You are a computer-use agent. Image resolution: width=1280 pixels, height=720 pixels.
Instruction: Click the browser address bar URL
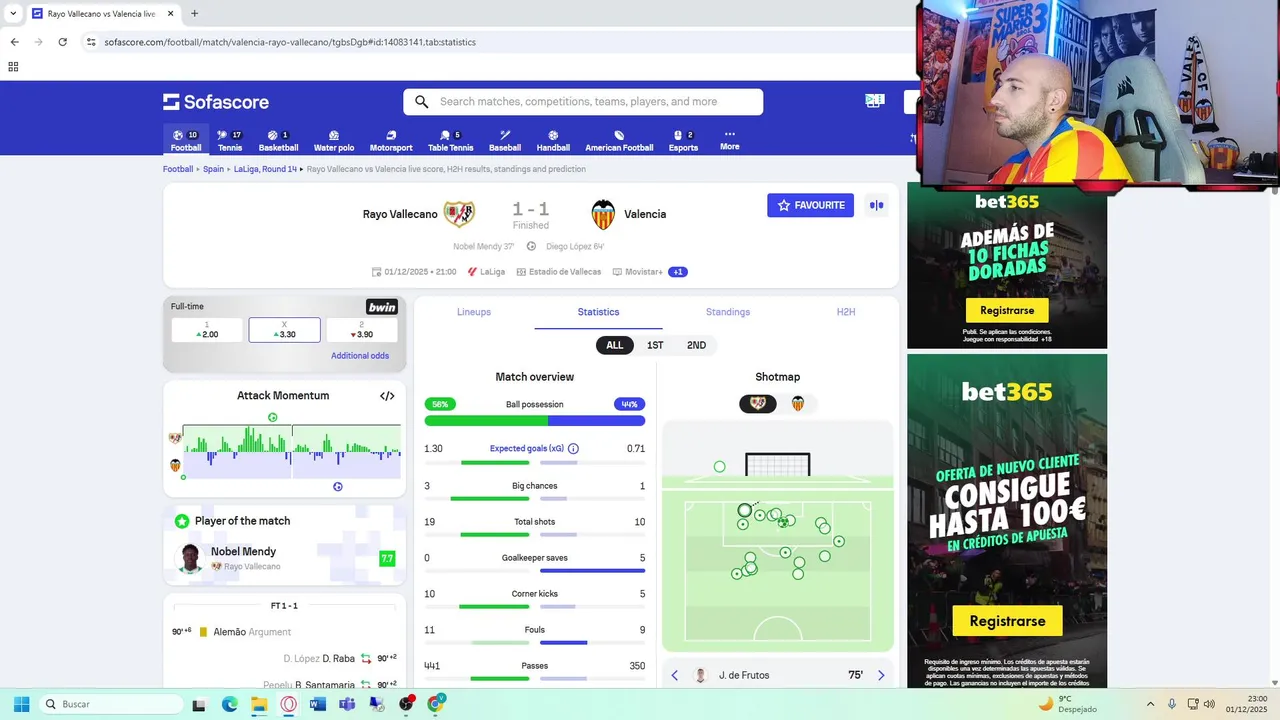pos(290,42)
